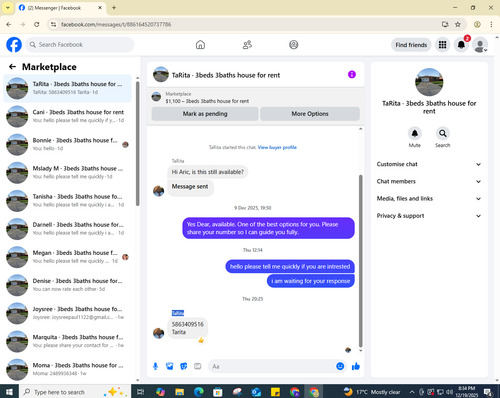
Task: Click the conversation list scrollbar
Action: coord(137,145)
